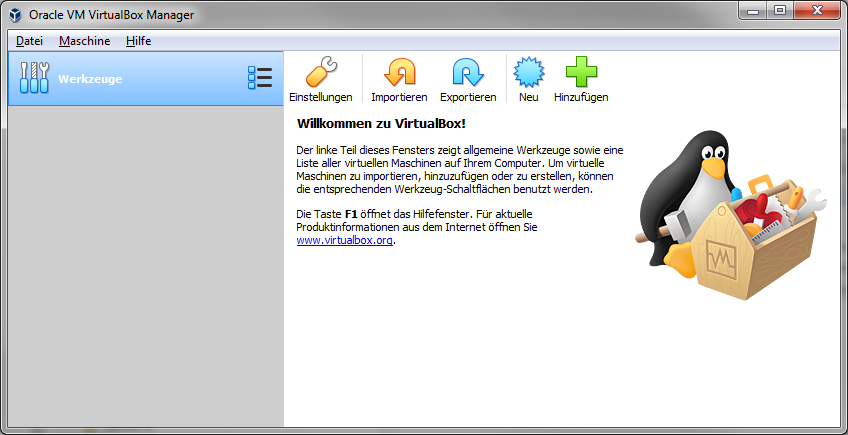Open the Maschine menu
848x435 pixels.
84,41
